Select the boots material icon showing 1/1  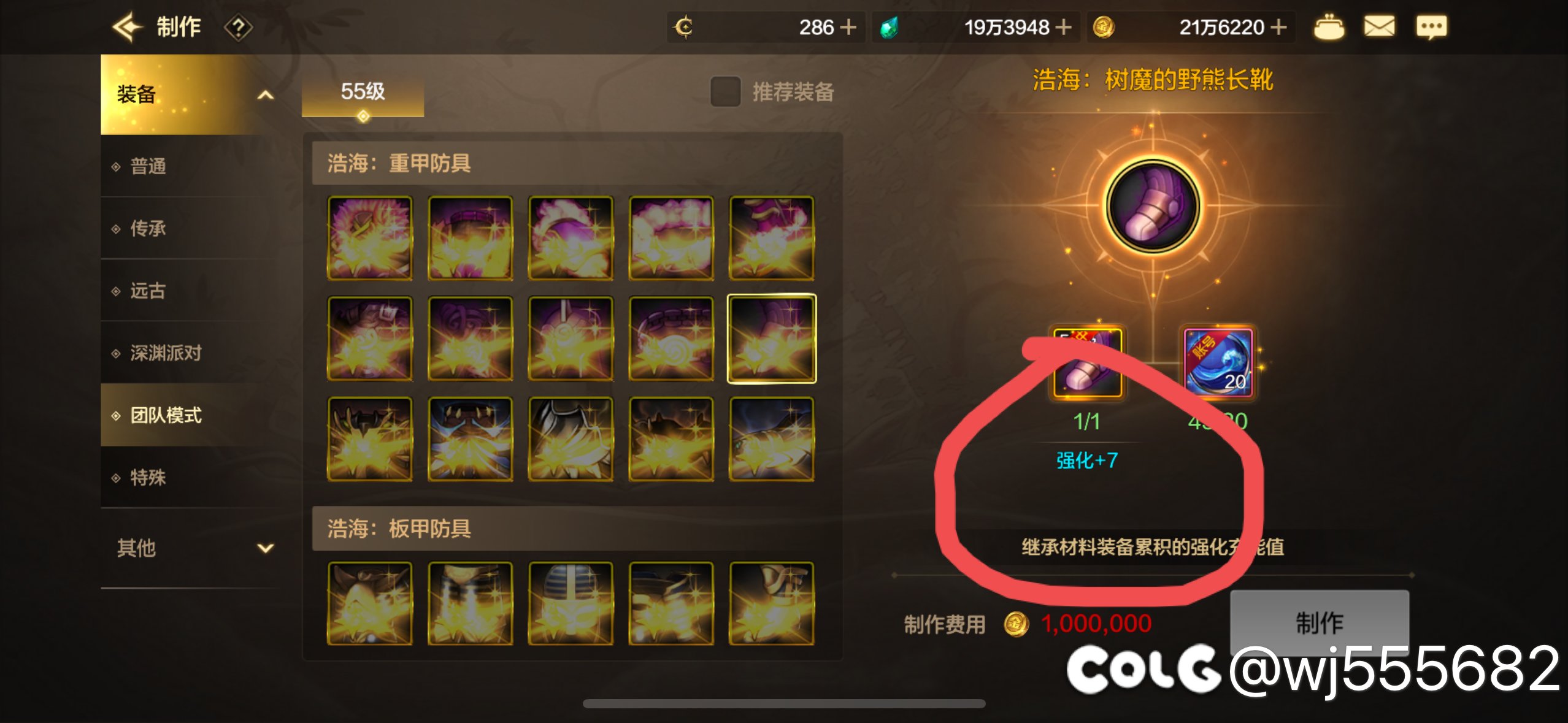click(1087, 363)
